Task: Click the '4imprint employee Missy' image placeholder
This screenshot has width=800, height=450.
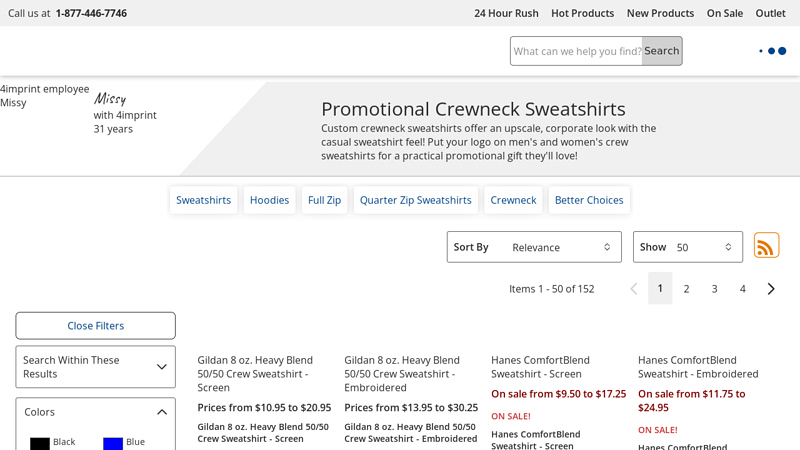Action: 44,96
